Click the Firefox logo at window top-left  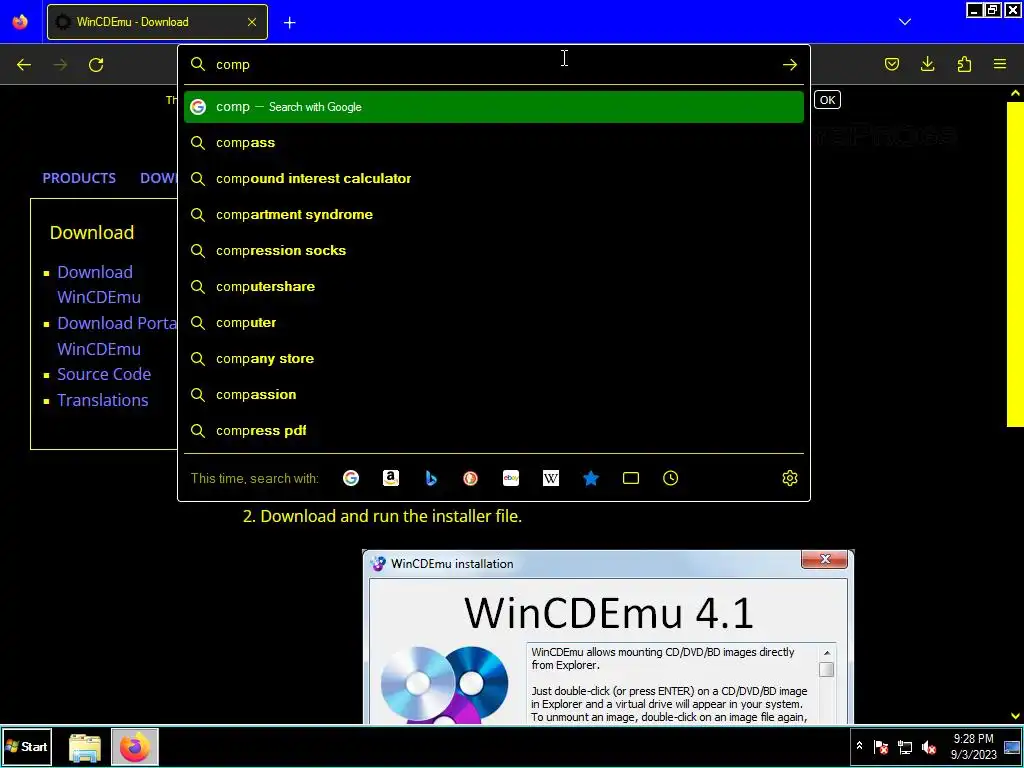coord(20,22)
